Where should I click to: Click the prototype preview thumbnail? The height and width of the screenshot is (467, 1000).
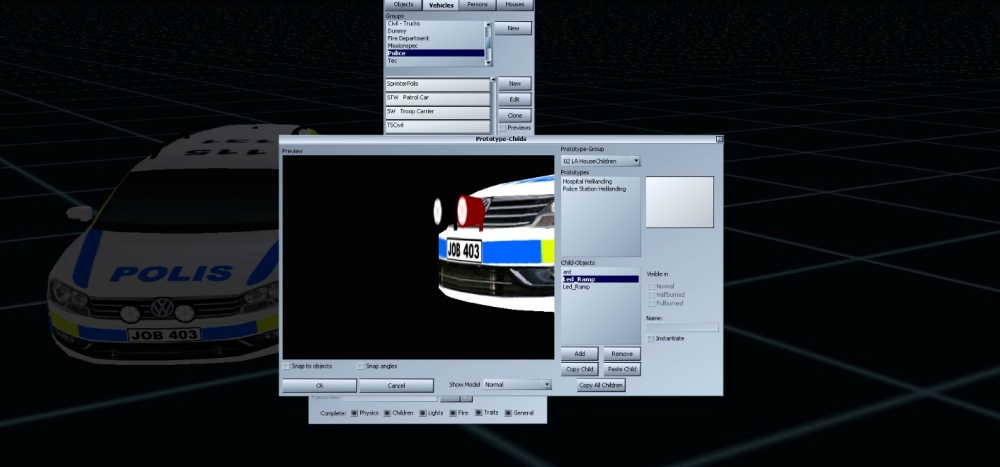click(679, 202)
